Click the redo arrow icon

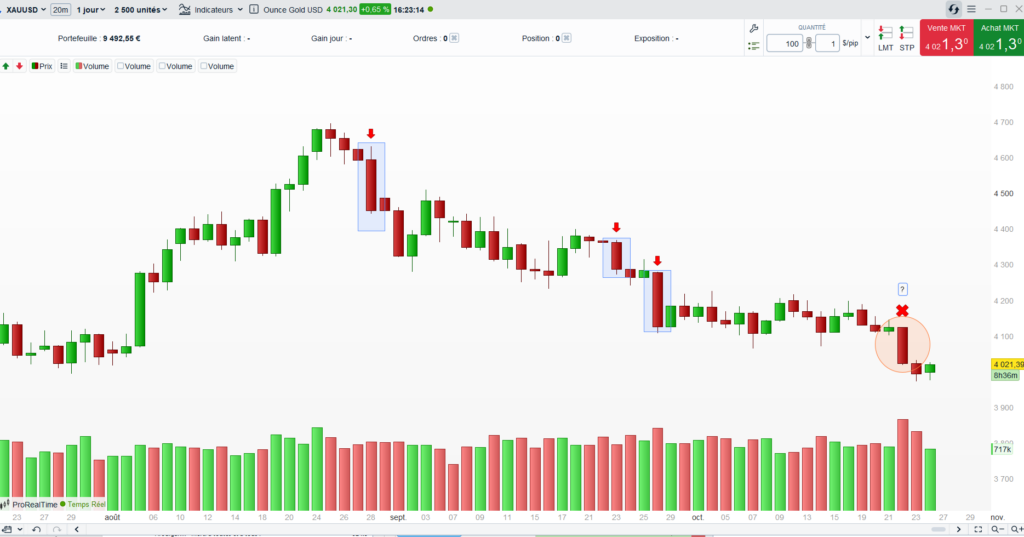click(57, 529)
